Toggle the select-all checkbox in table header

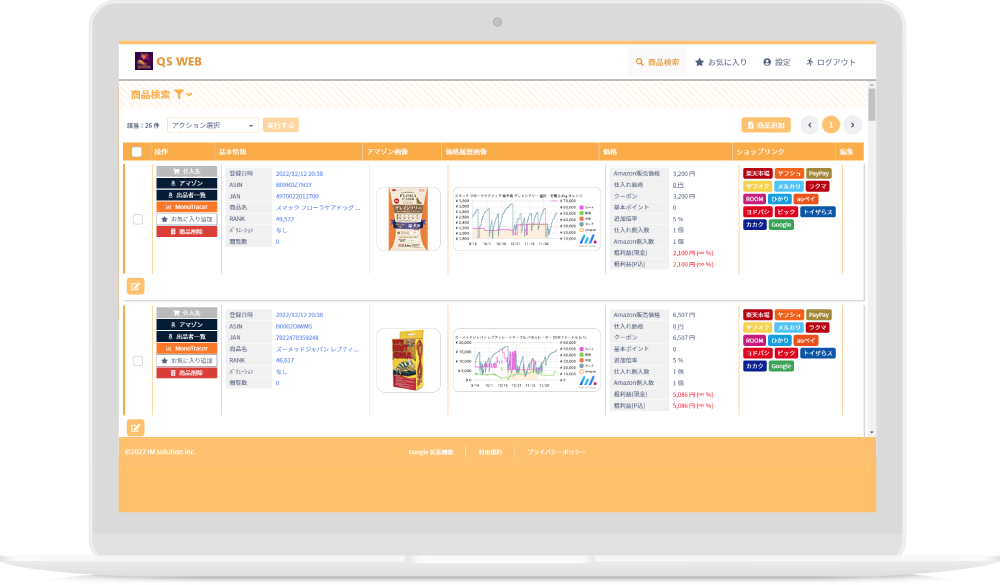137,152
